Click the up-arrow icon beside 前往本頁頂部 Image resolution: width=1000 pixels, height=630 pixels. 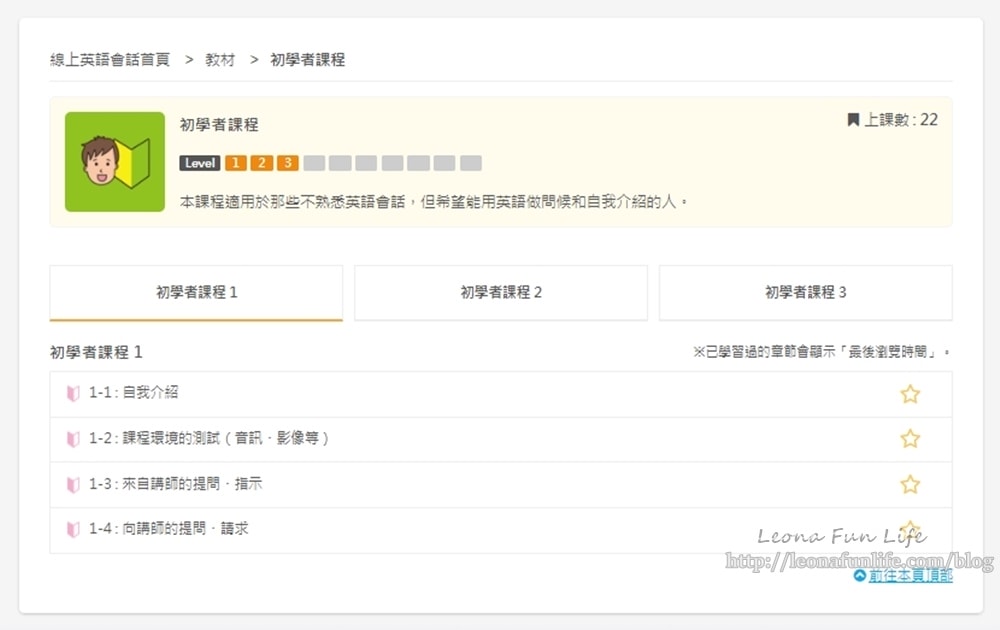[860, 576]
